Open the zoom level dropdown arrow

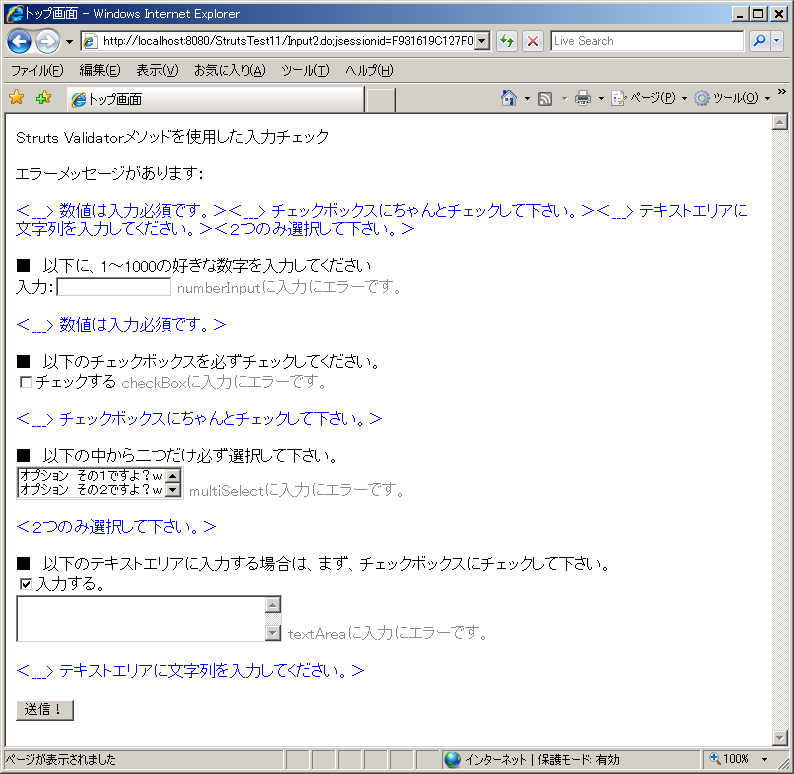pos(765,759)
